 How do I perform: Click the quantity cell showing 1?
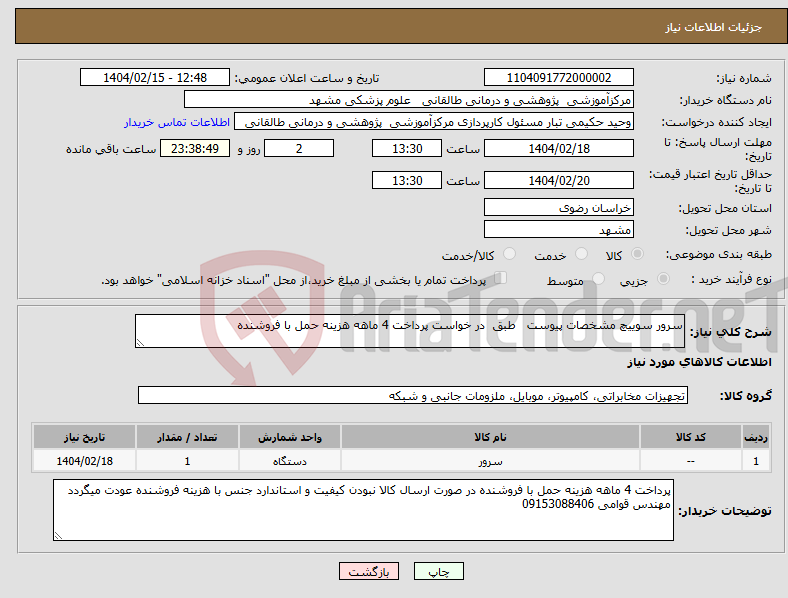(187, 461)
